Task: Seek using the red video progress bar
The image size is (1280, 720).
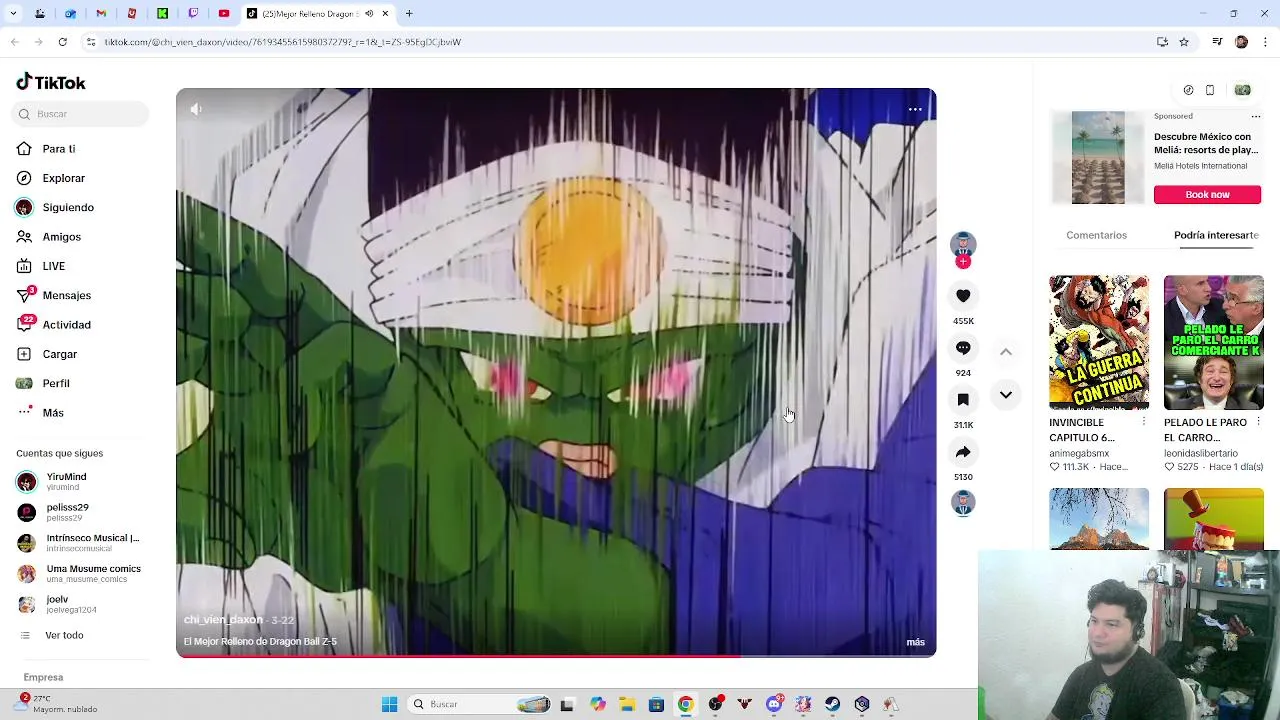Action: [x=556, y=656]
